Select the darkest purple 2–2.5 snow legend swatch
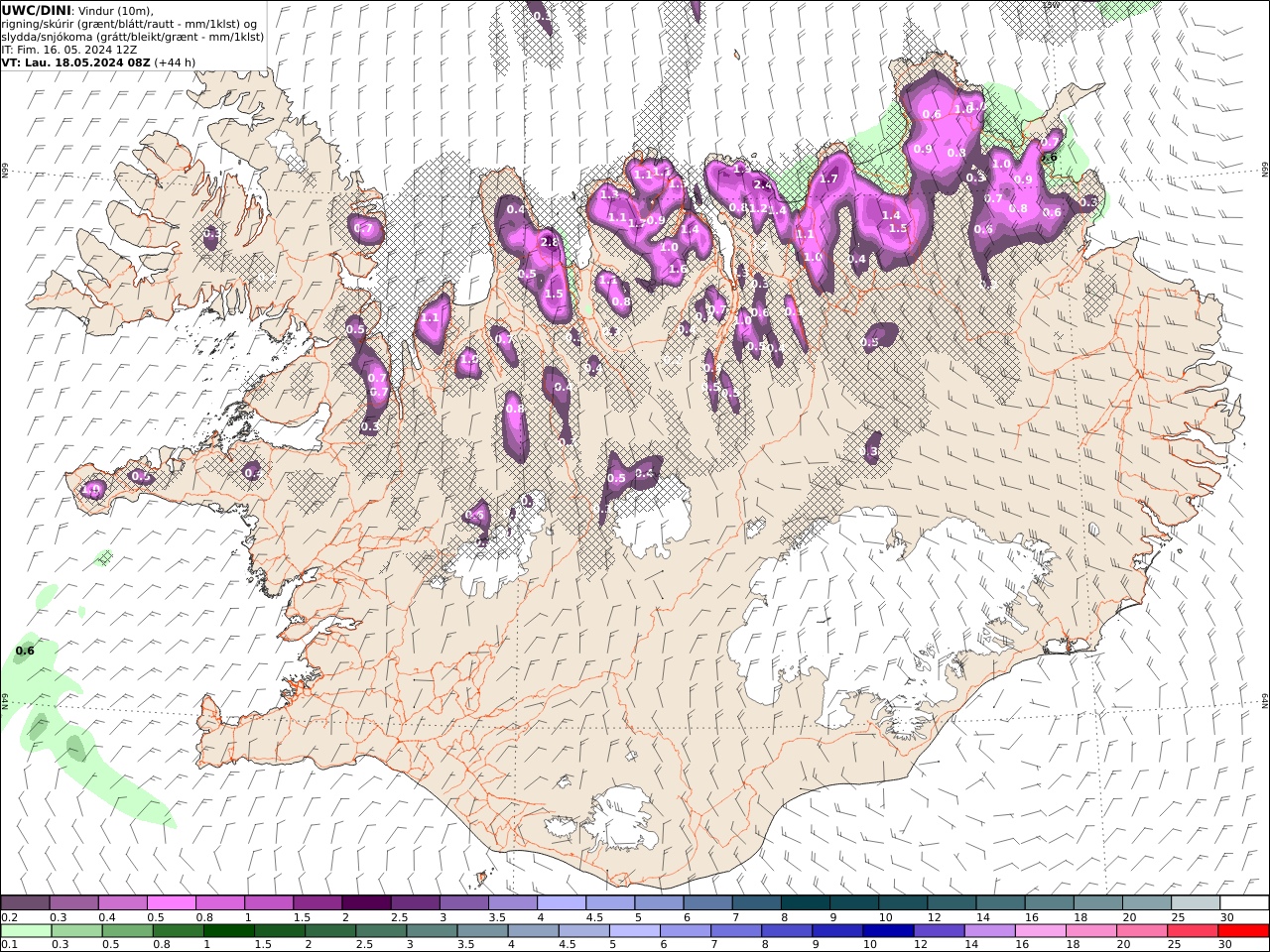 (365, 902)
